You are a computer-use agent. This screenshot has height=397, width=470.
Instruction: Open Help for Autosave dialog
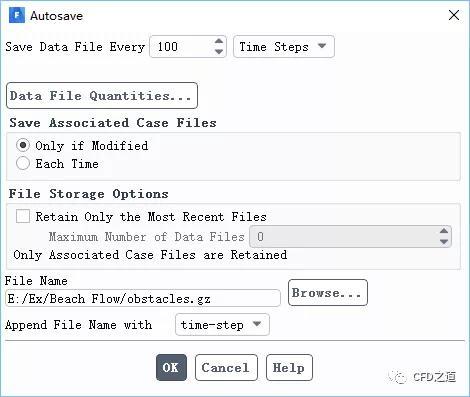coord(289,368)
